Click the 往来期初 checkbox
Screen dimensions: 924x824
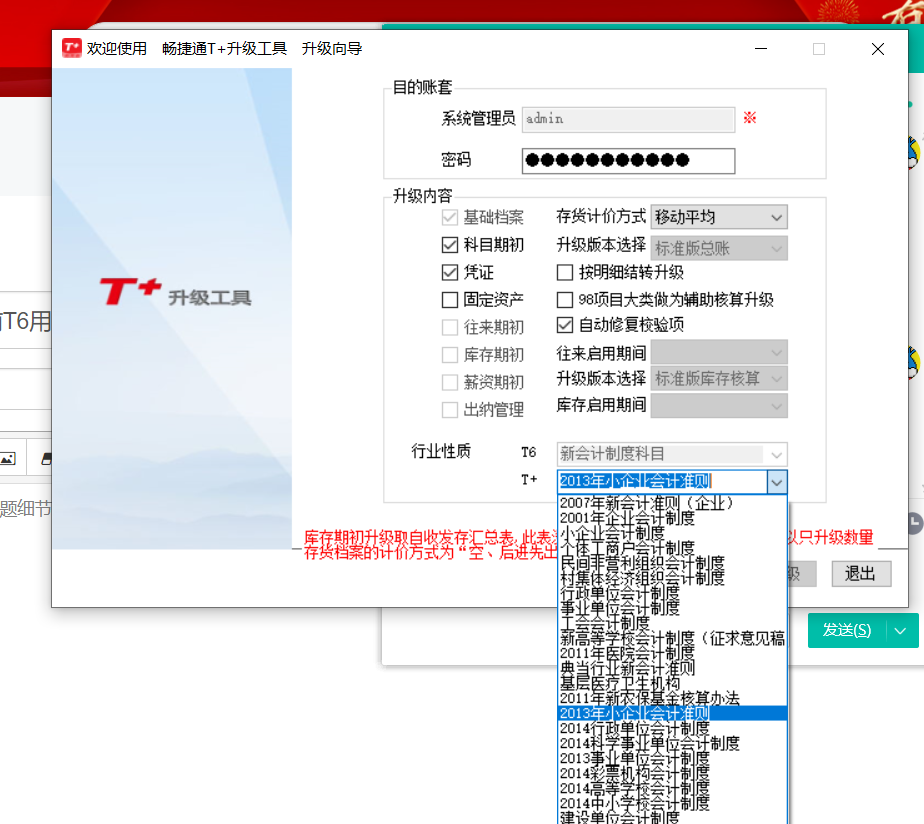[450, 327]
